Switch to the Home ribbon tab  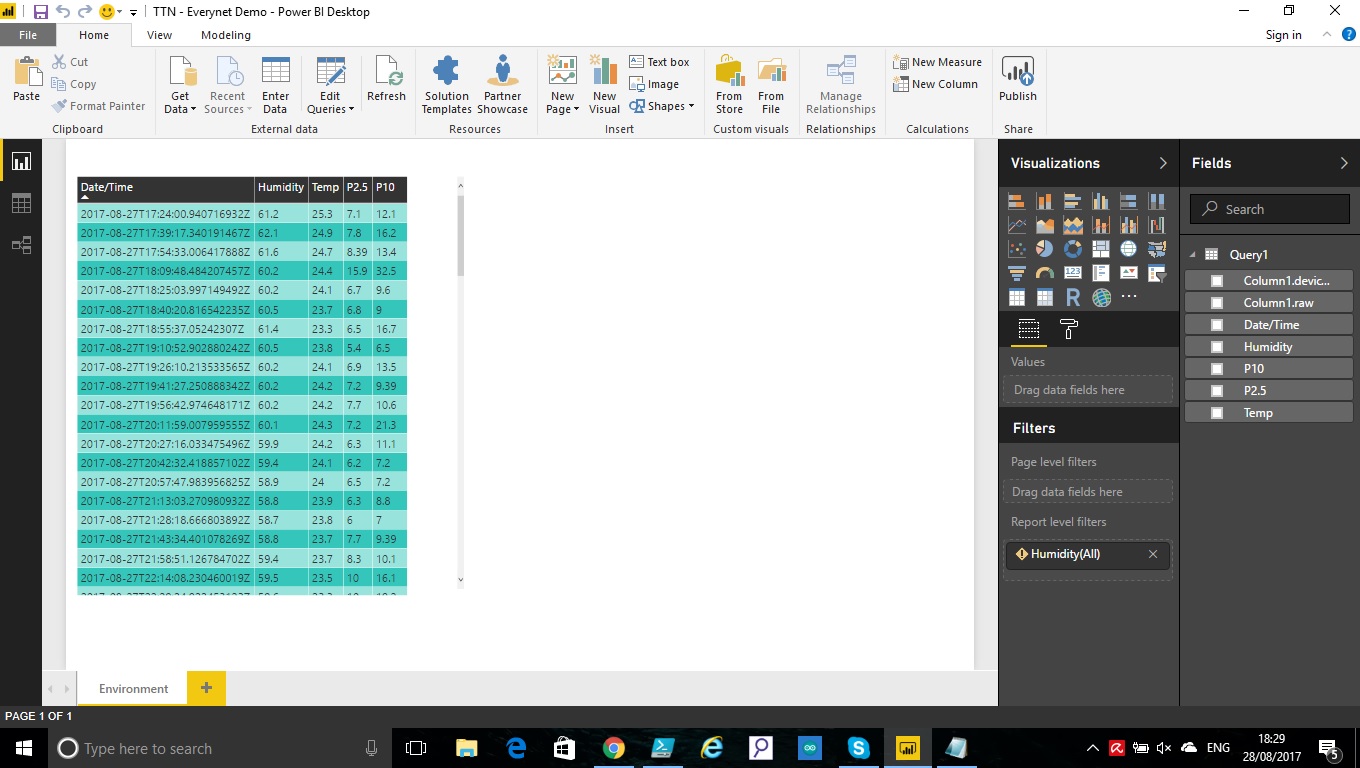(x=94, y=35)
